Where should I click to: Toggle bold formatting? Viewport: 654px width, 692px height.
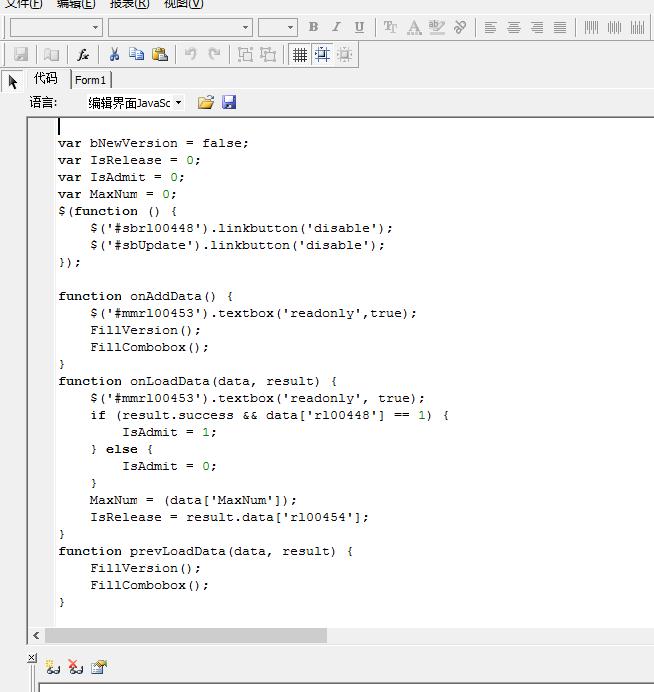coord(313,27)
